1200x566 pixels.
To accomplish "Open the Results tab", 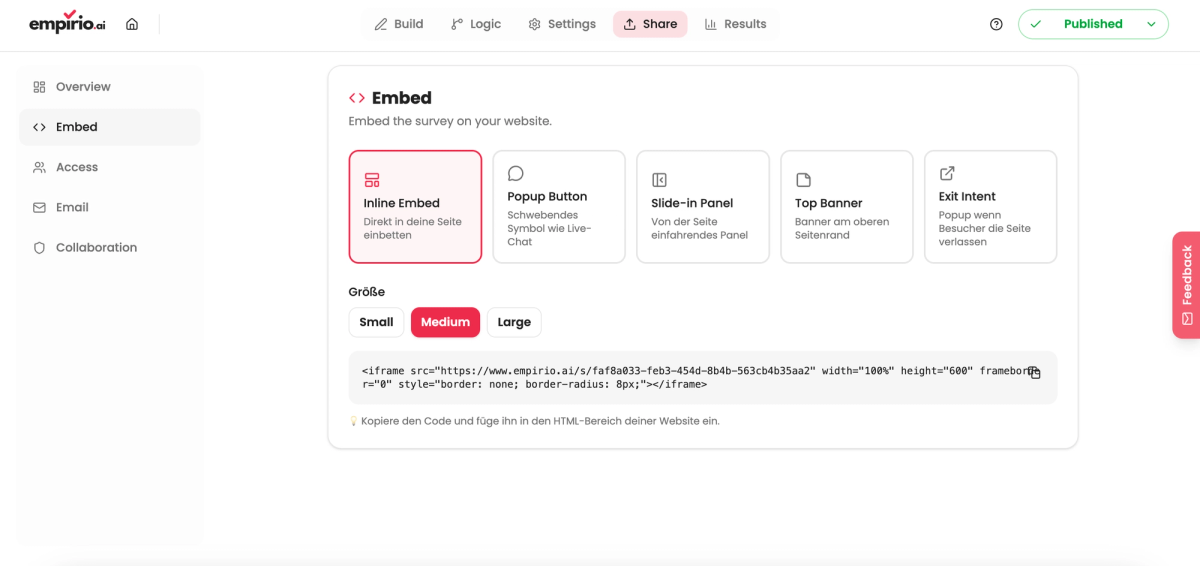I will (735, 24).
